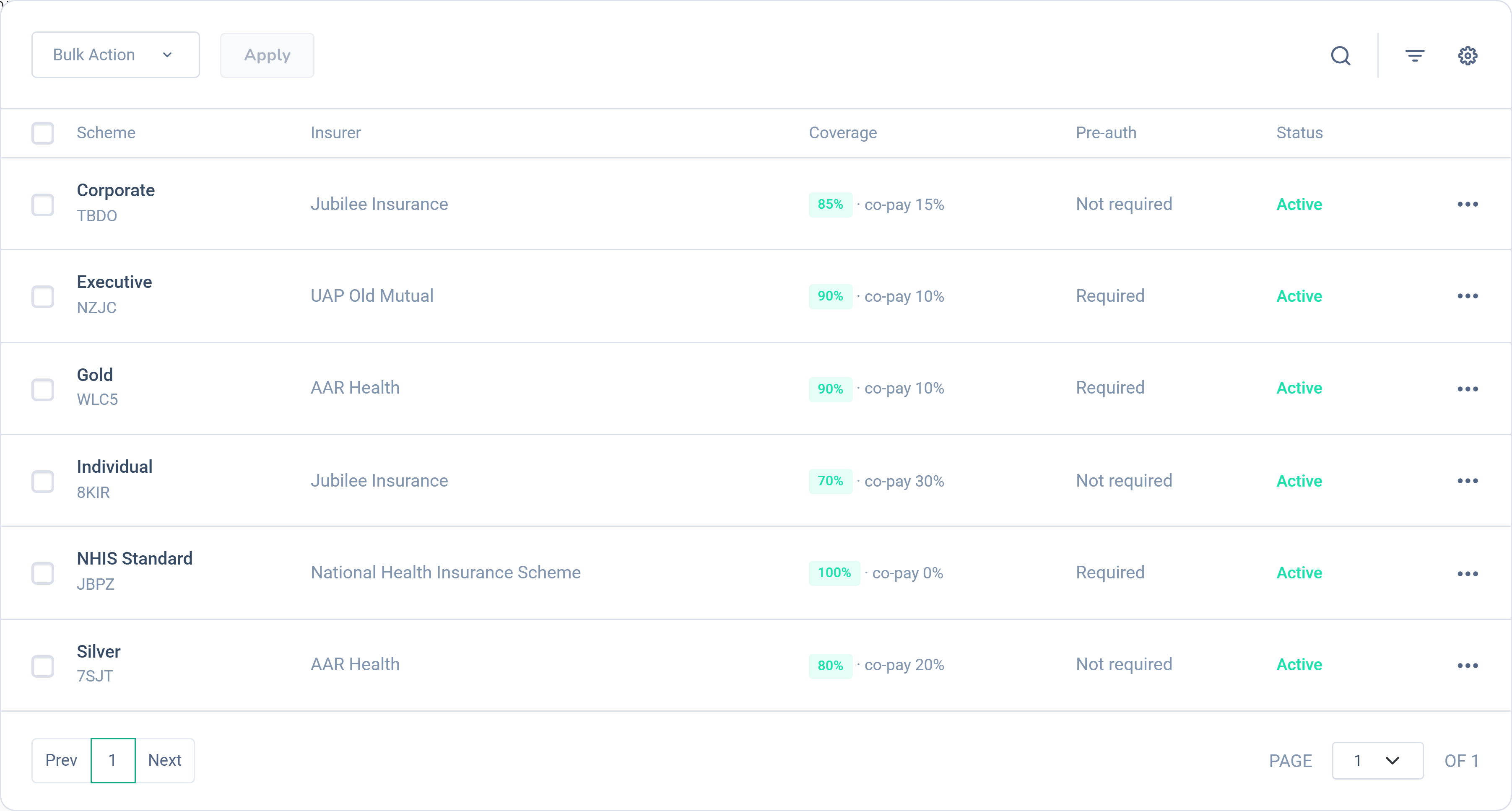This screenshot has height=811, width=1512.
Task: Click the 80% coverage badge
Action: pyautogui.click(x=831, y=666)
